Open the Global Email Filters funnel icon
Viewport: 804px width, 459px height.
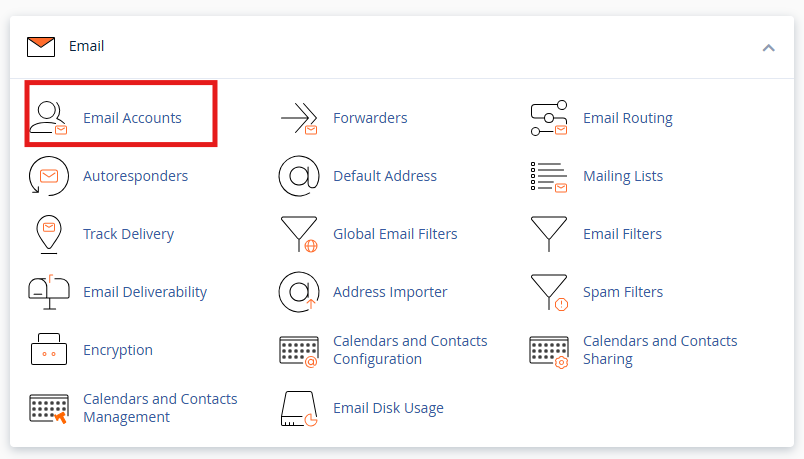pyautogui.click(x=298, y=234)
